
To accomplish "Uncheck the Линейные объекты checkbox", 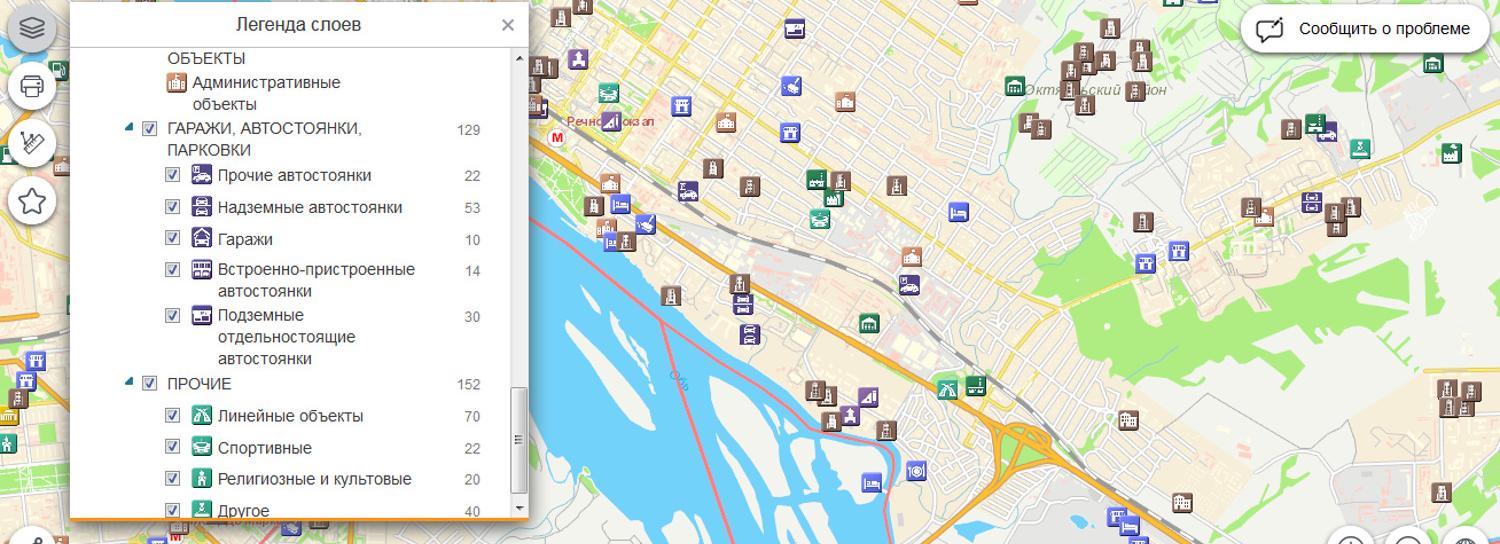I will click(x=173, y=415).
